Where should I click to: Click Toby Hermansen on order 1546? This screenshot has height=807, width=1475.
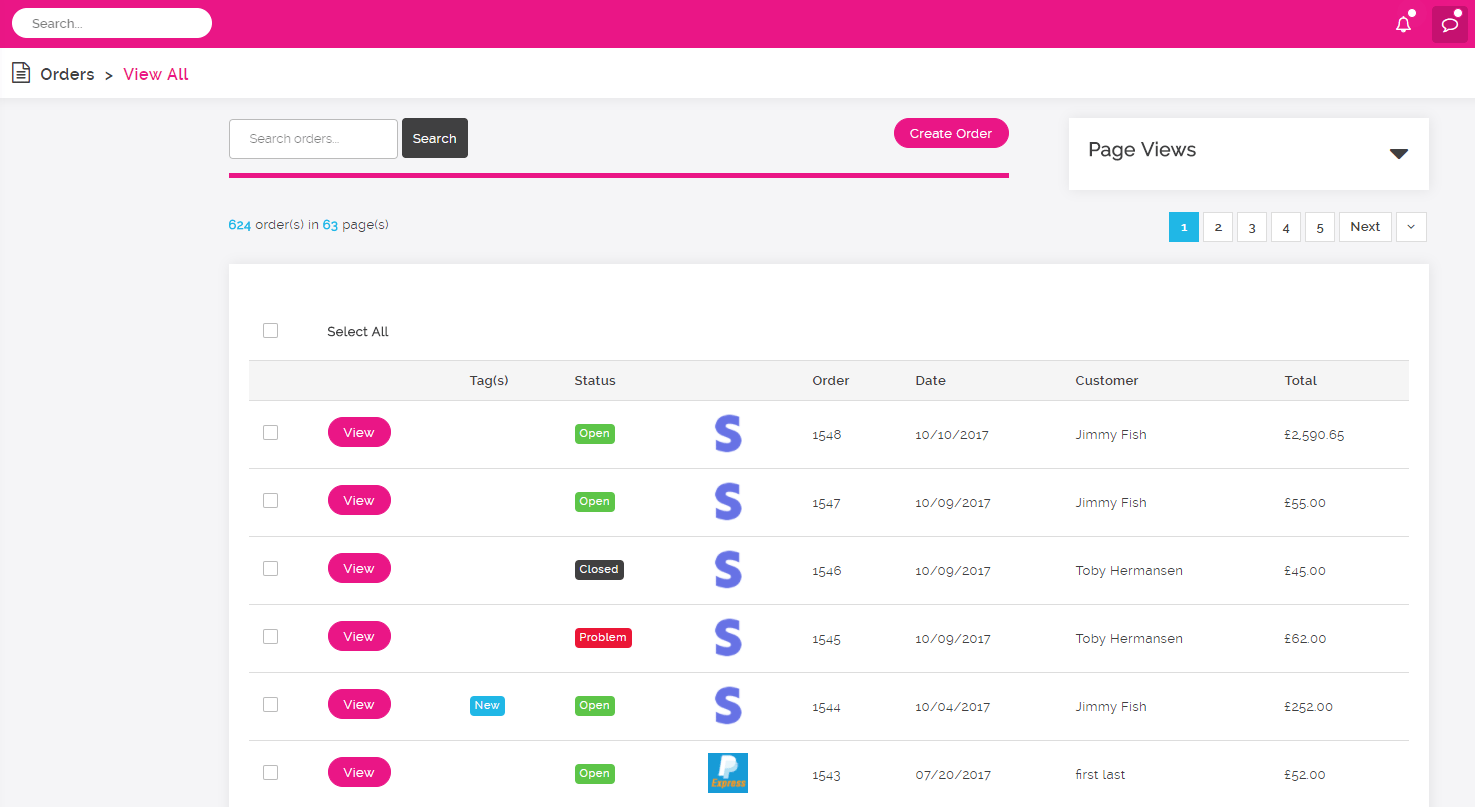tap(1129, 570)
